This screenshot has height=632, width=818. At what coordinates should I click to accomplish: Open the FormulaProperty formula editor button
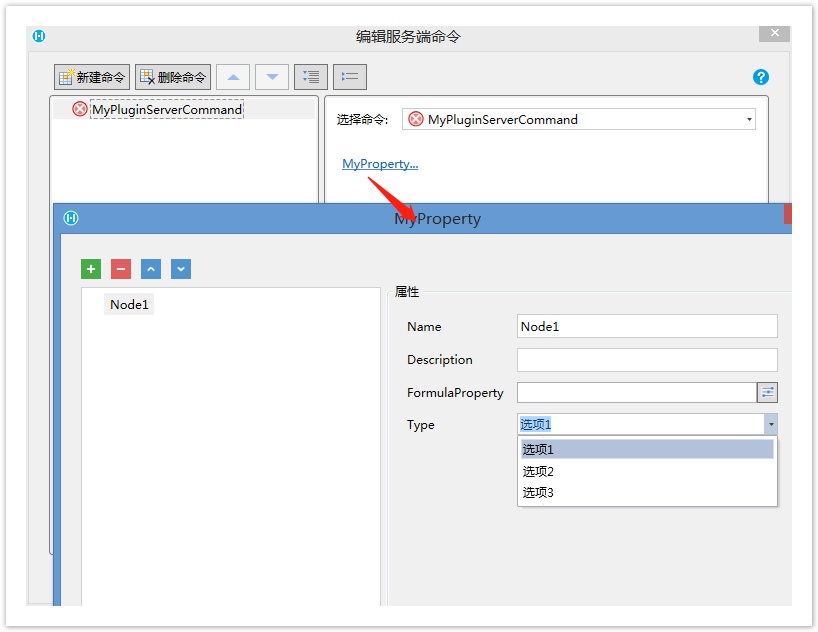click(x=767, y=393)
